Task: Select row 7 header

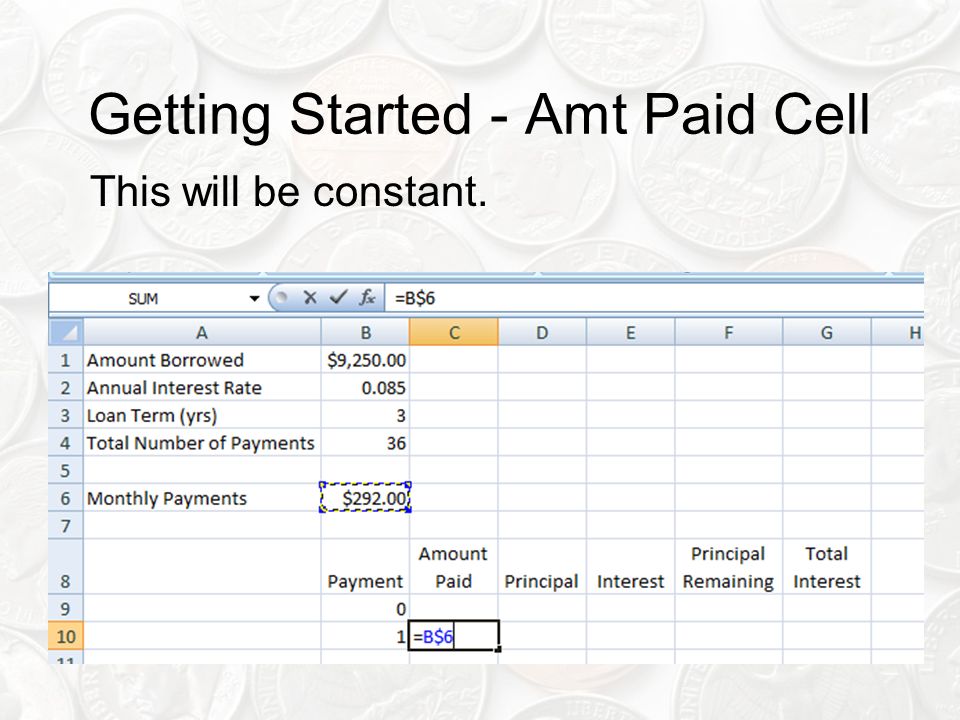Action: coord(66,525)
